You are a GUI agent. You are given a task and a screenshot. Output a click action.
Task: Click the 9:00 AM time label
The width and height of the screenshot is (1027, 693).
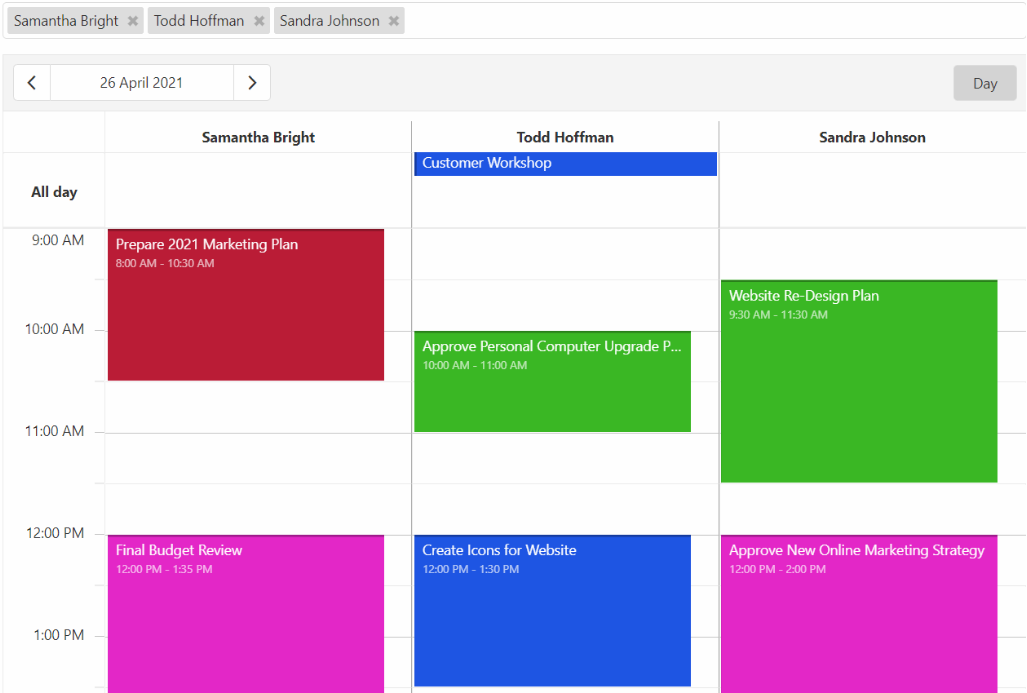click(x=58, y=240)
